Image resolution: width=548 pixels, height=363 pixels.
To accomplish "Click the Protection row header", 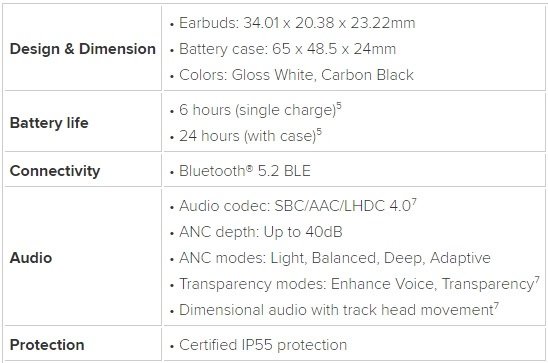I will tap(47, 345).
